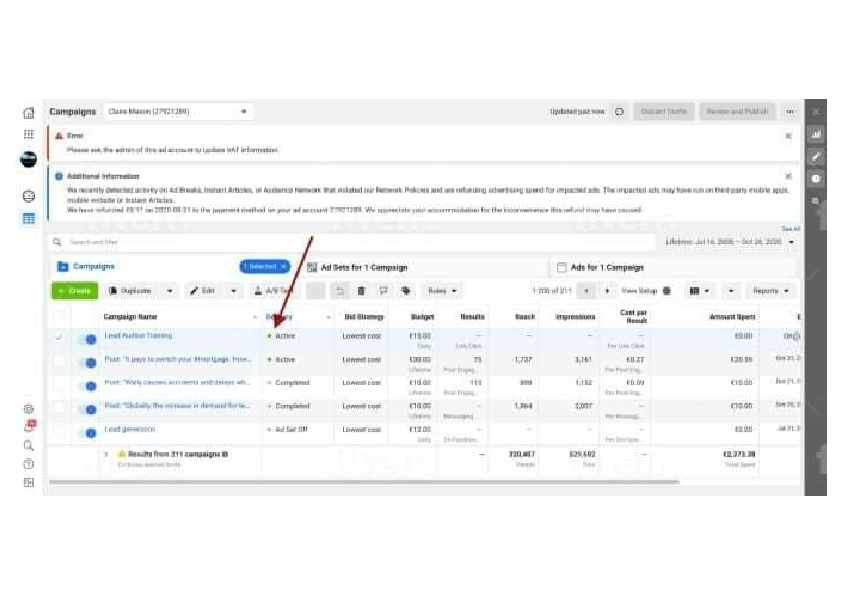Clear the 1 Selected filter pill

(284, 266)
